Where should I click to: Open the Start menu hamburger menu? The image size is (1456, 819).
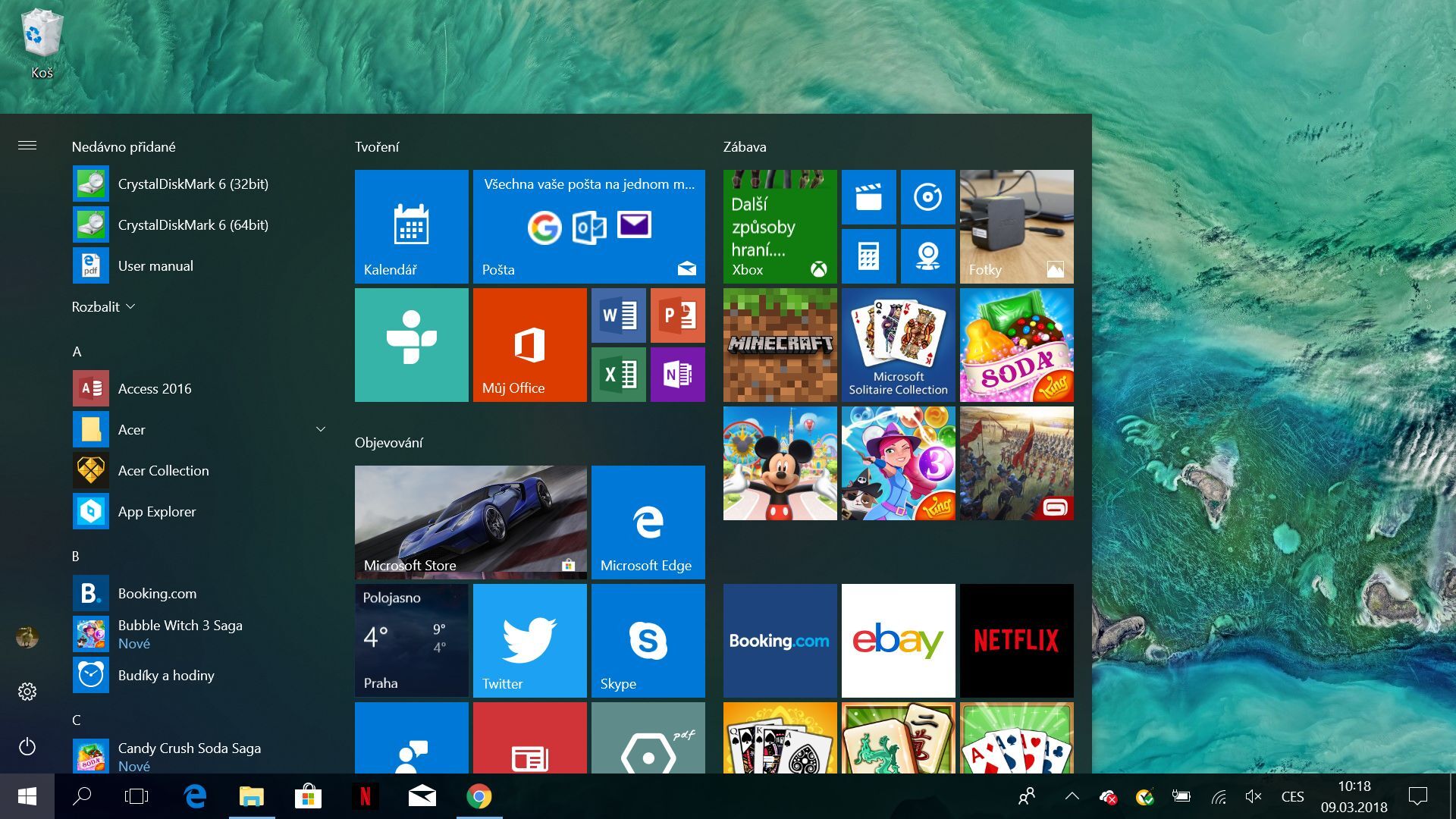point(27,145)
